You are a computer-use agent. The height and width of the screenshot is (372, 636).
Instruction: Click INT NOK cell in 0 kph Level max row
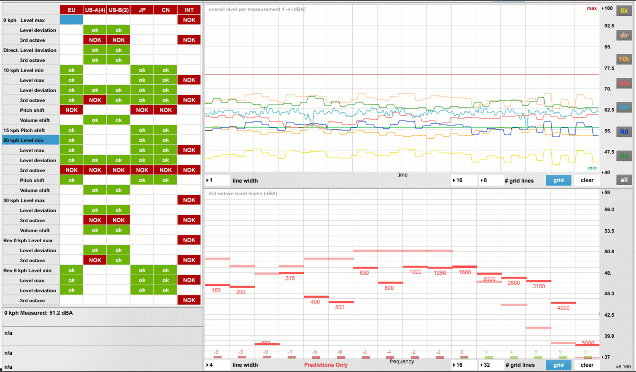(x=189, y=20)
